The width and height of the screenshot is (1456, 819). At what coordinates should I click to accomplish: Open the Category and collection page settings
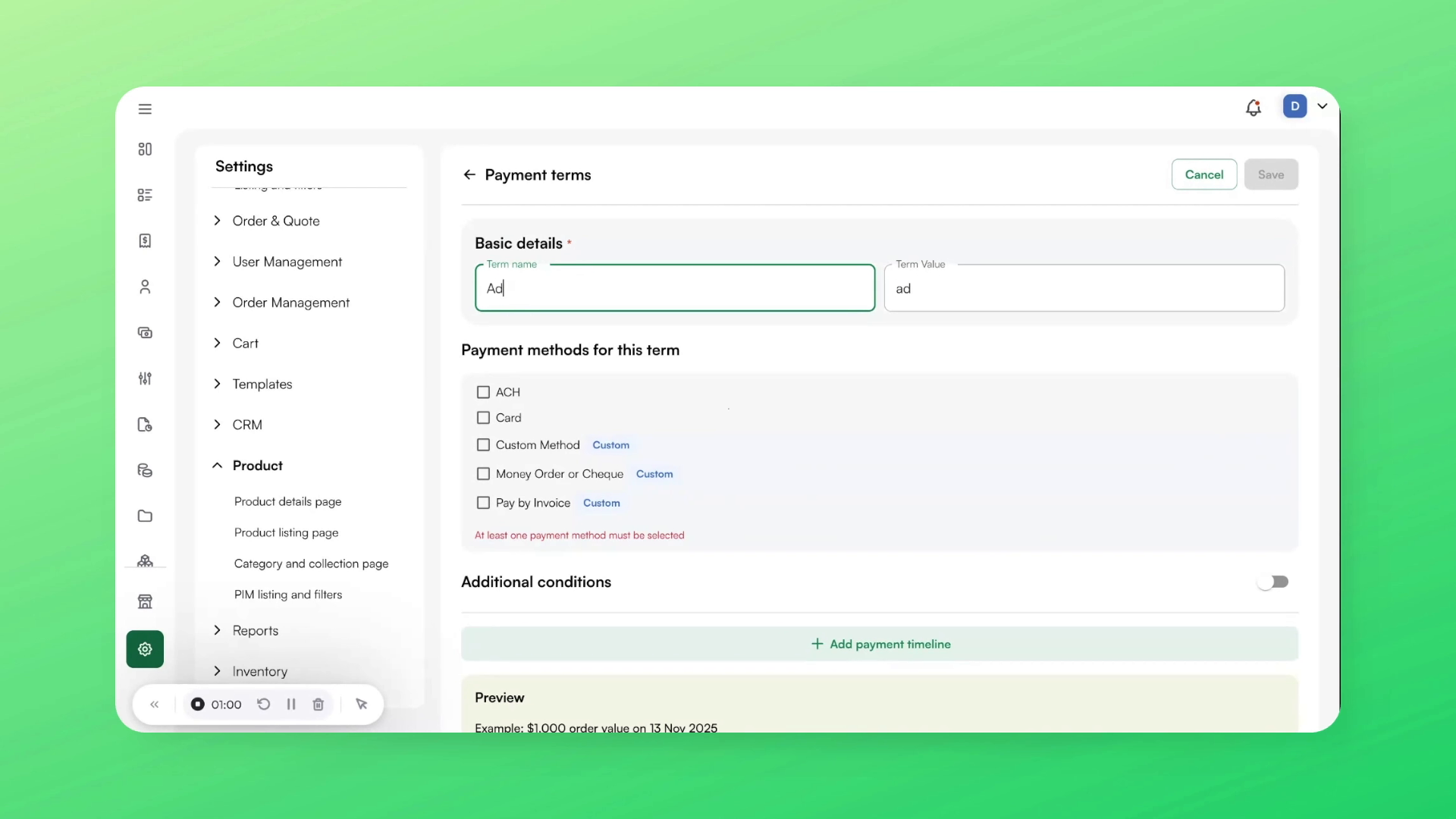pyautogui.click(x=311, y=563)
